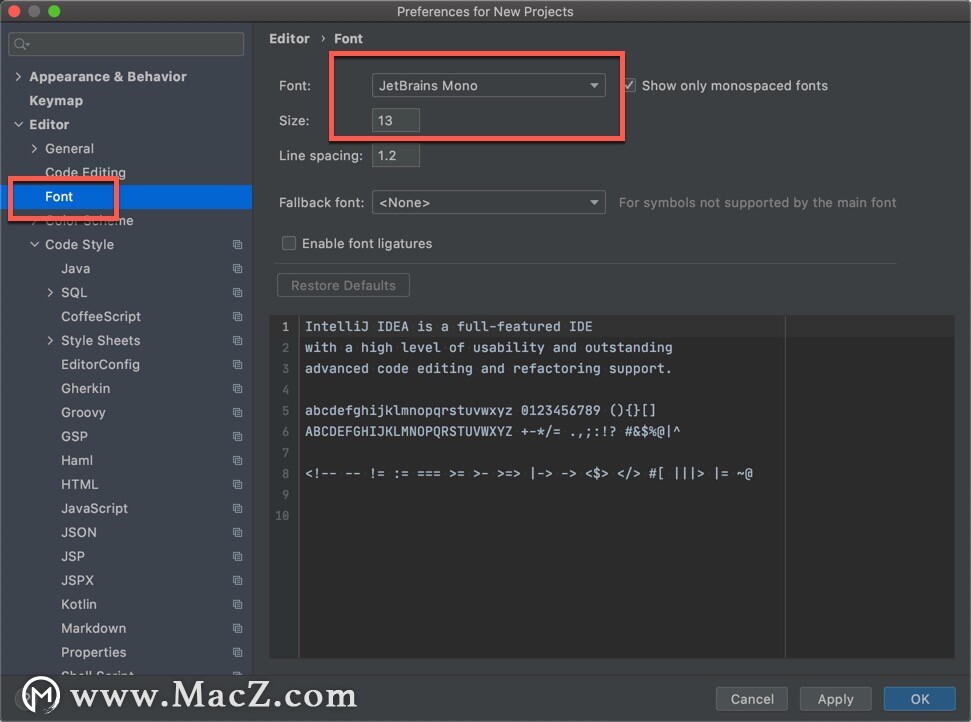Click the project-level copy icon beside Code Style

tap(237, 245)
